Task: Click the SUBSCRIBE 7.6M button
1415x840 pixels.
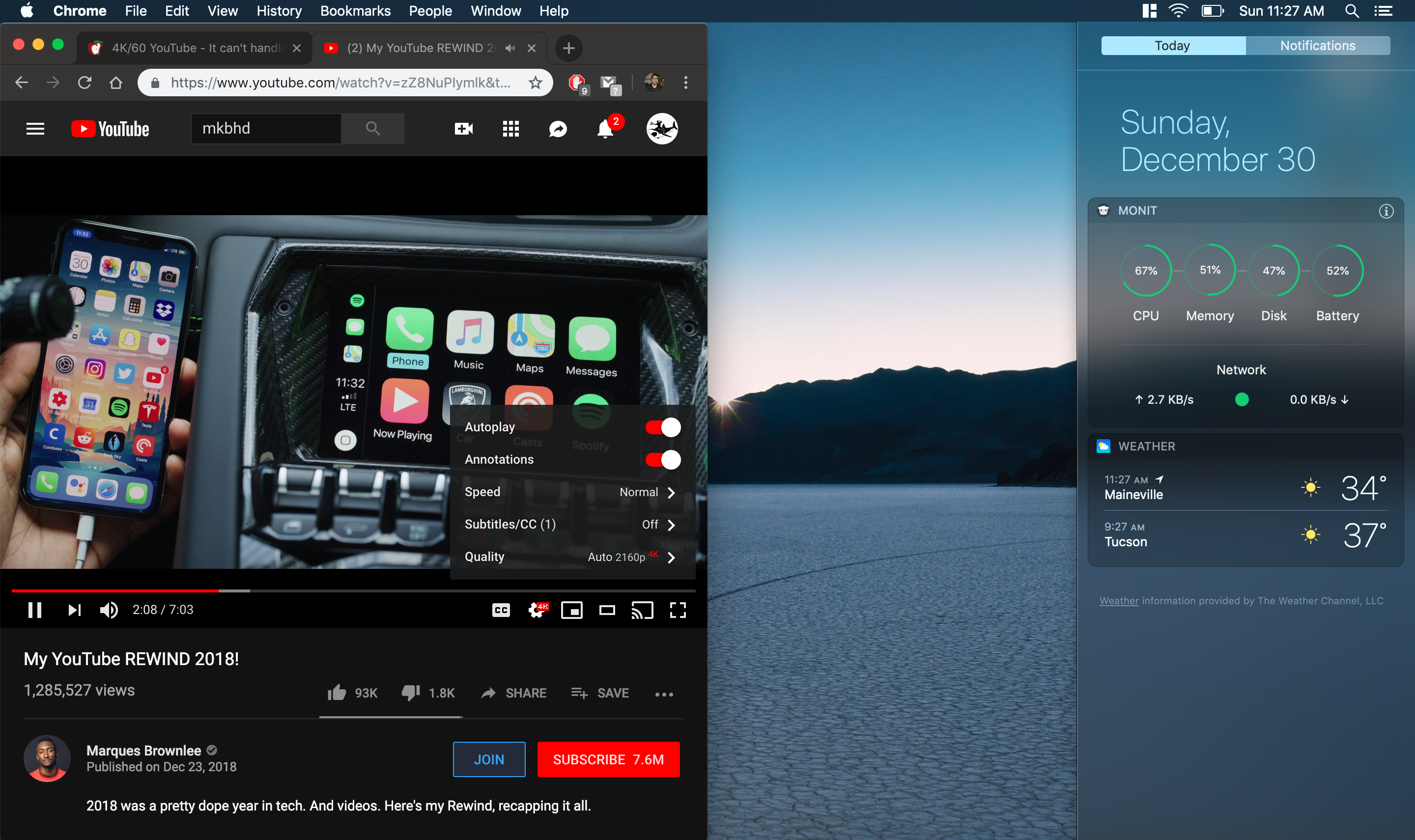Action: click(x=608, y=759)
